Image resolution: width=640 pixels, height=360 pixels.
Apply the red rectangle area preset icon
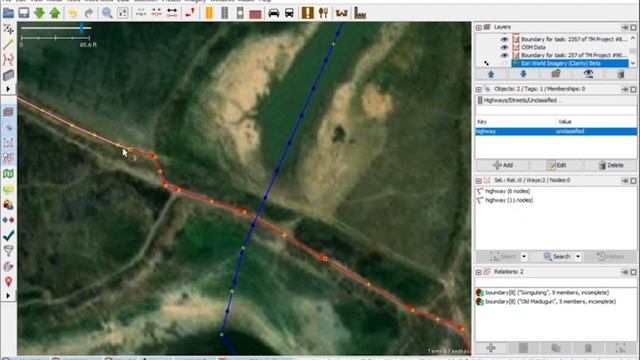click(256, 13)
